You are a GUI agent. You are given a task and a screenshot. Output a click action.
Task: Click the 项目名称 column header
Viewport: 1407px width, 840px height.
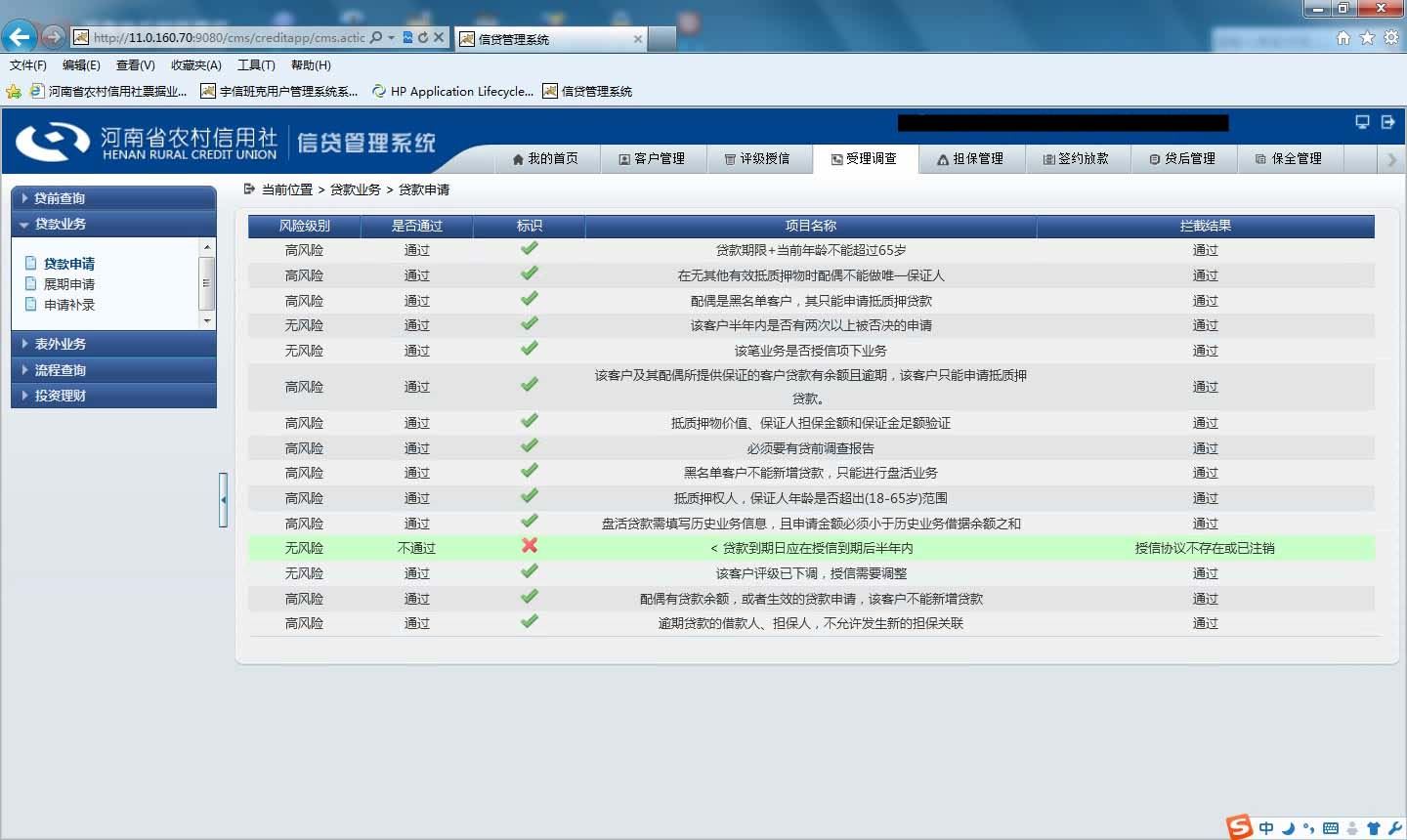(811, 226)
